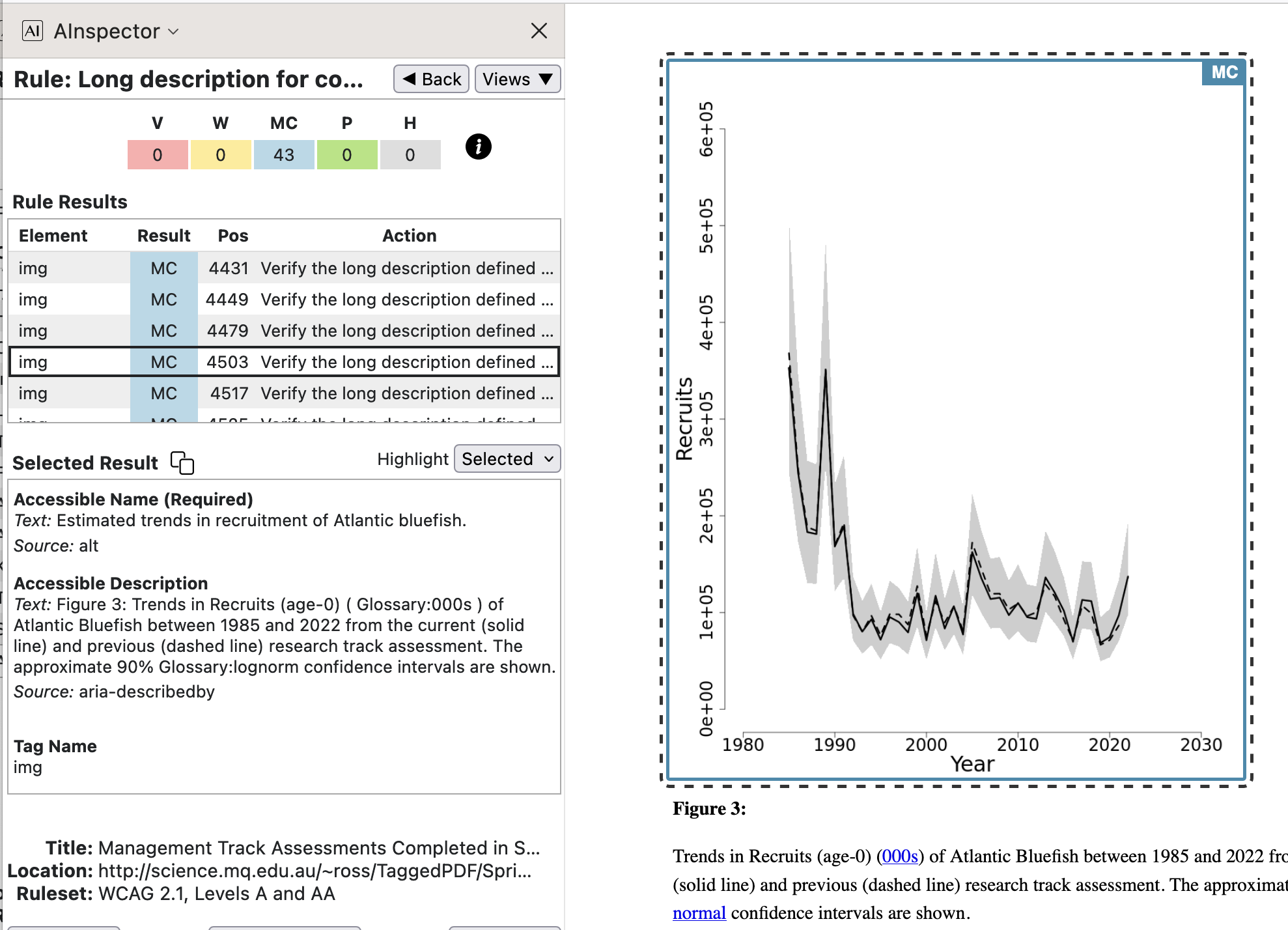Click the rule information 'i' icon
The image size is (1288, 930).
tap(478, 147)
